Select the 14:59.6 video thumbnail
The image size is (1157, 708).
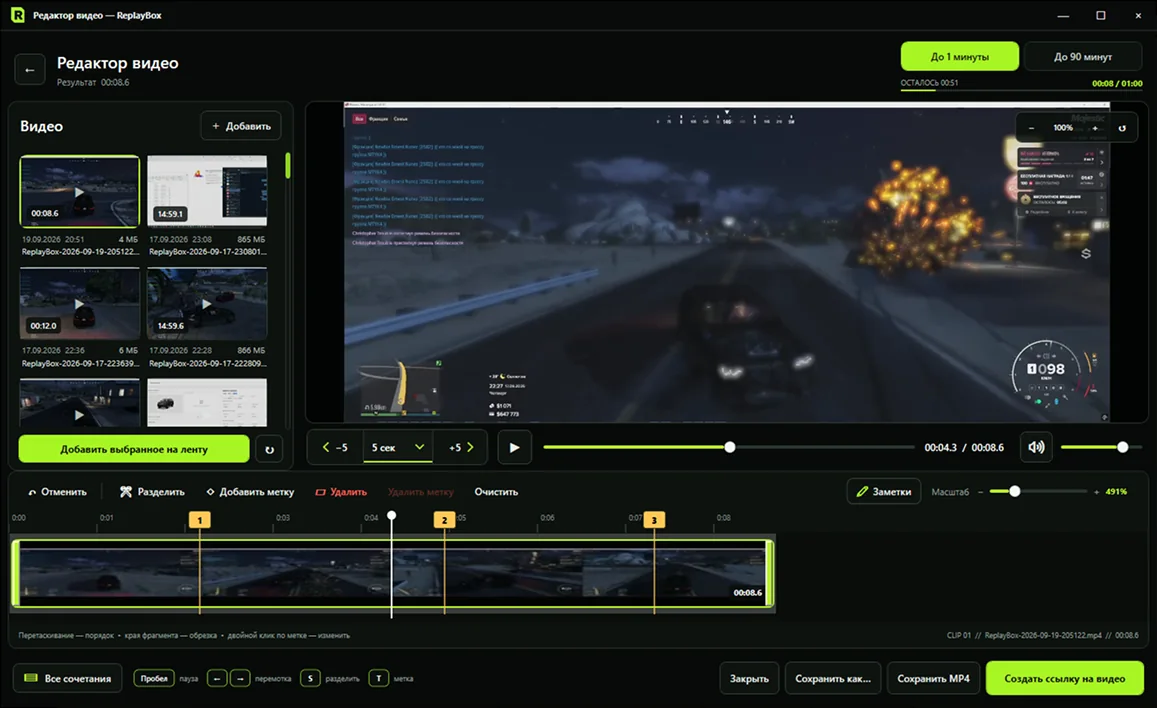point(207,304)
